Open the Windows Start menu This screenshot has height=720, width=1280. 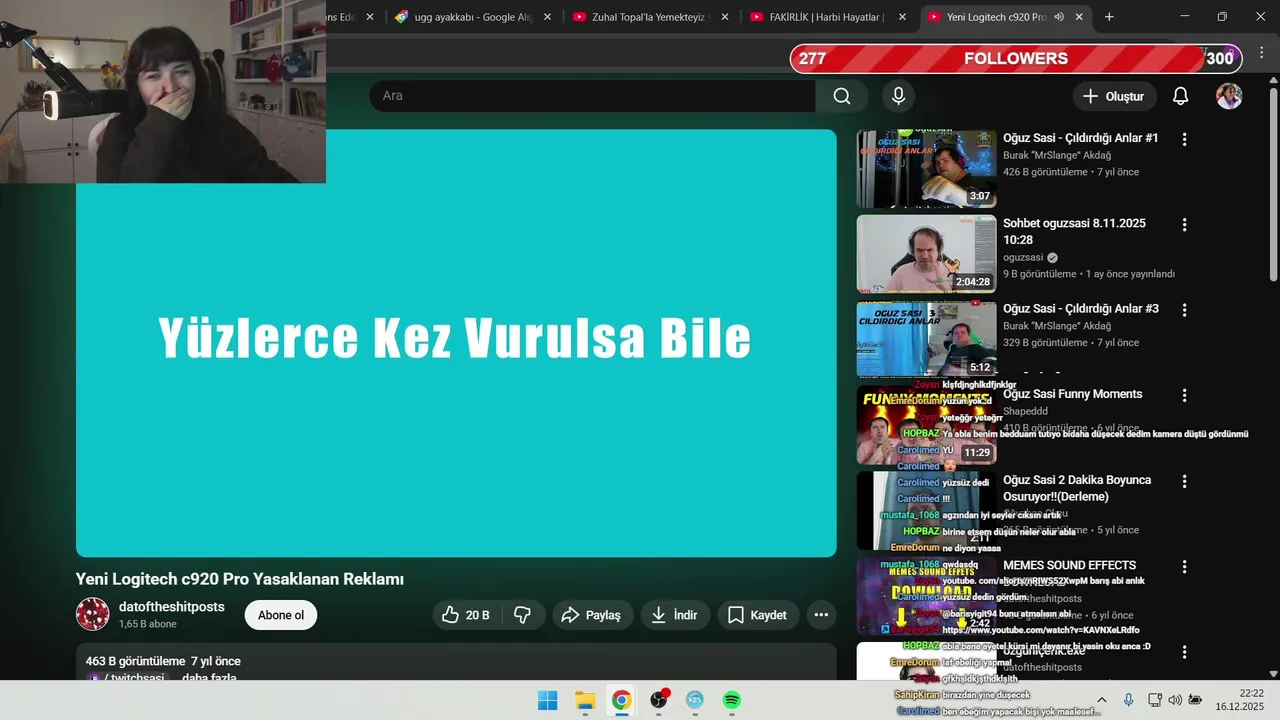coord(548,700)
